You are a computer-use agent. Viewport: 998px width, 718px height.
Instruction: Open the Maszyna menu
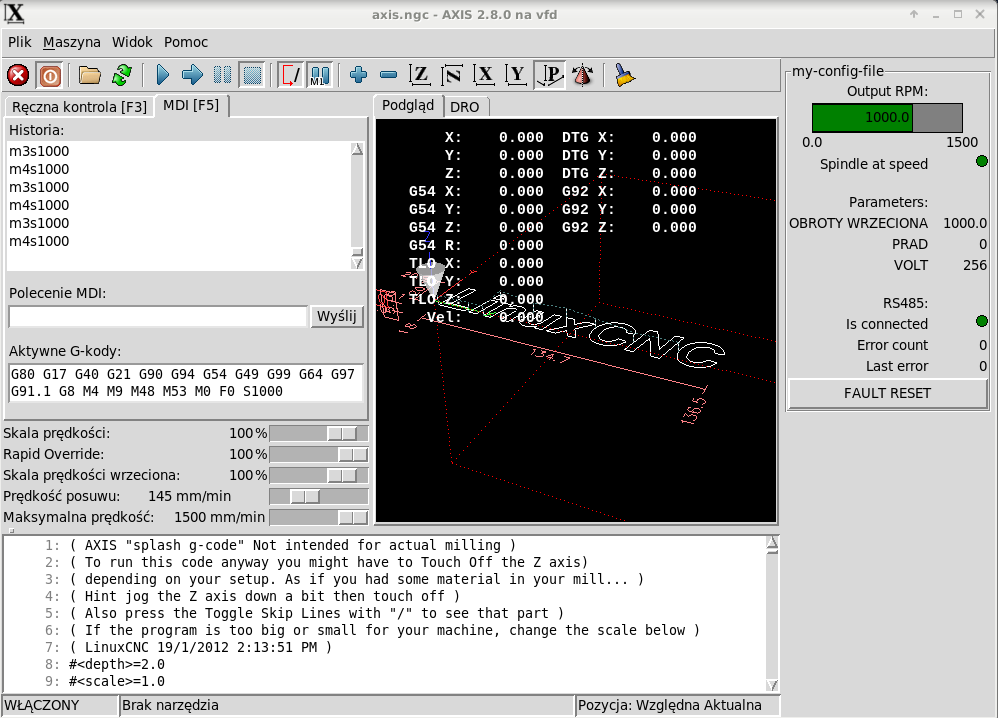coord(72,42)
